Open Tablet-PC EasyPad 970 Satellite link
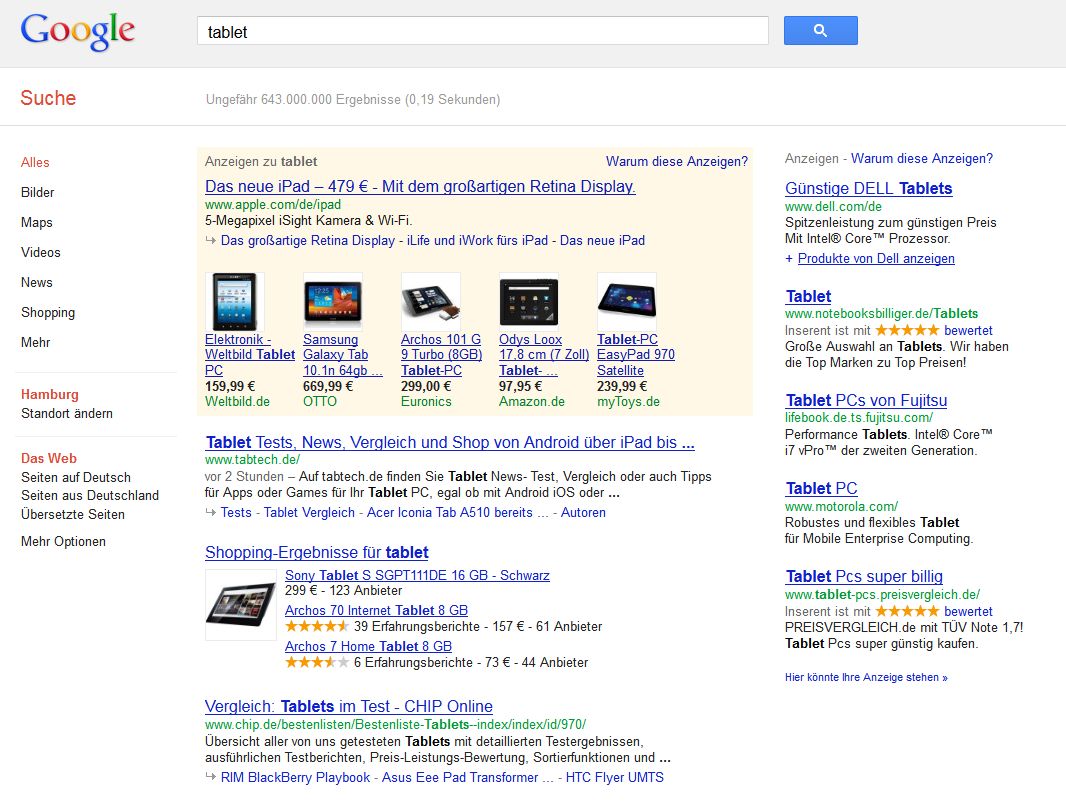Image resolution: width=1066 pixels, height=802 pixels. (636, 355)
